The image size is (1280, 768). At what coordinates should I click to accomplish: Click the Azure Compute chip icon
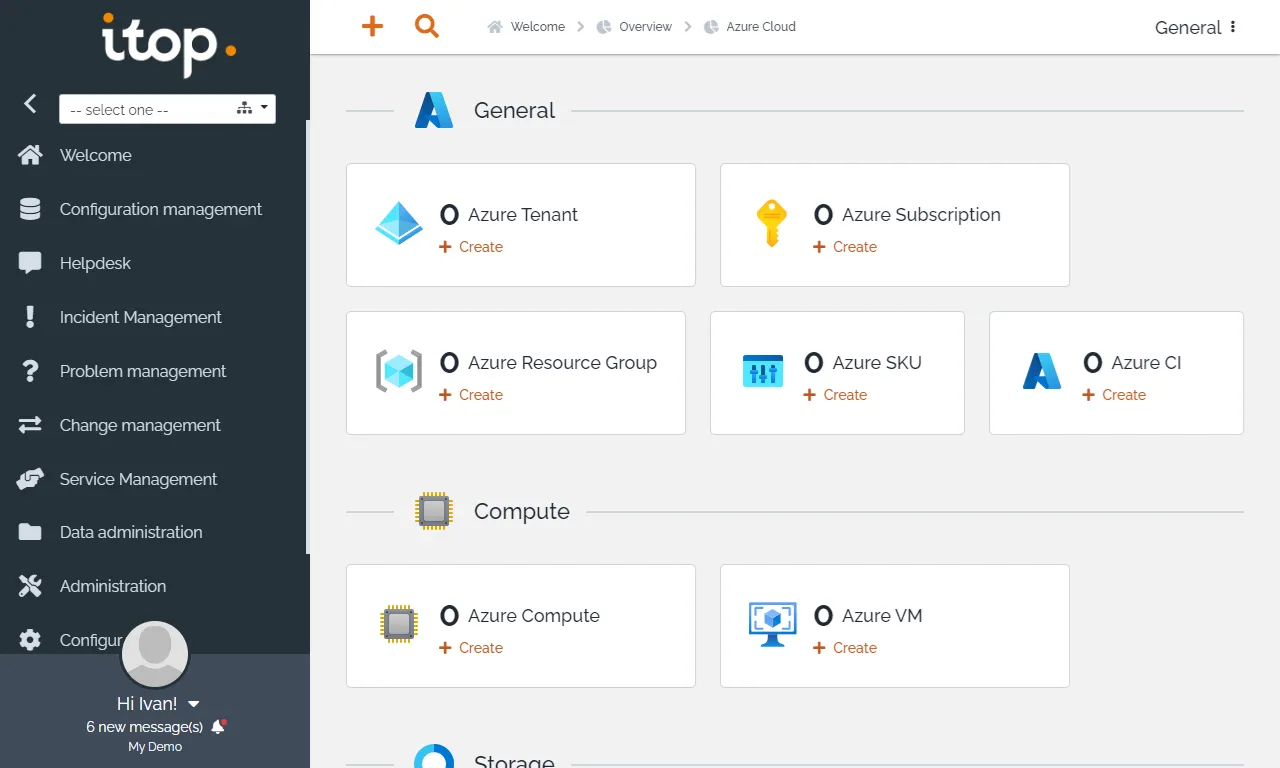399,625
